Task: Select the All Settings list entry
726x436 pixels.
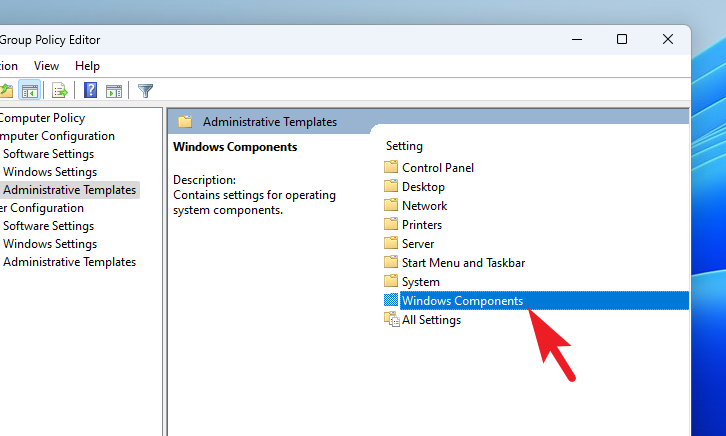Action: (431, 320)
